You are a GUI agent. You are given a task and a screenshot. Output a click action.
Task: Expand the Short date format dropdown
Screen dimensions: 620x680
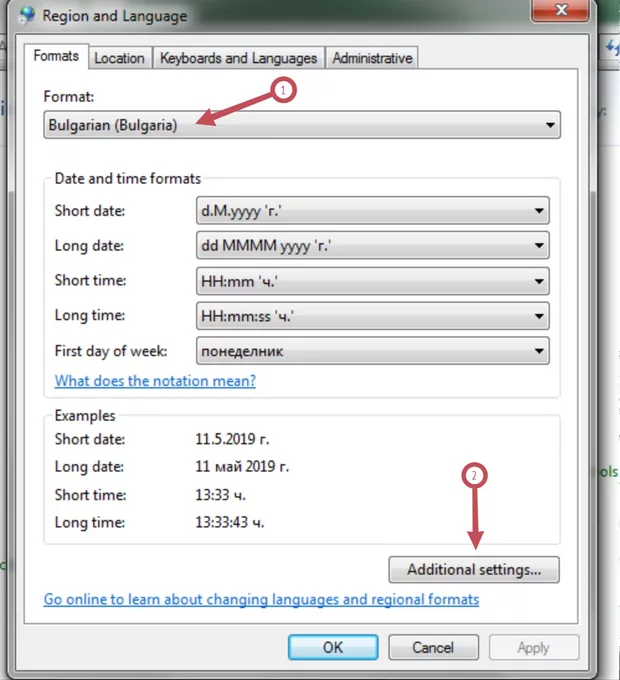pyautogui.click(x=372, y=211)
